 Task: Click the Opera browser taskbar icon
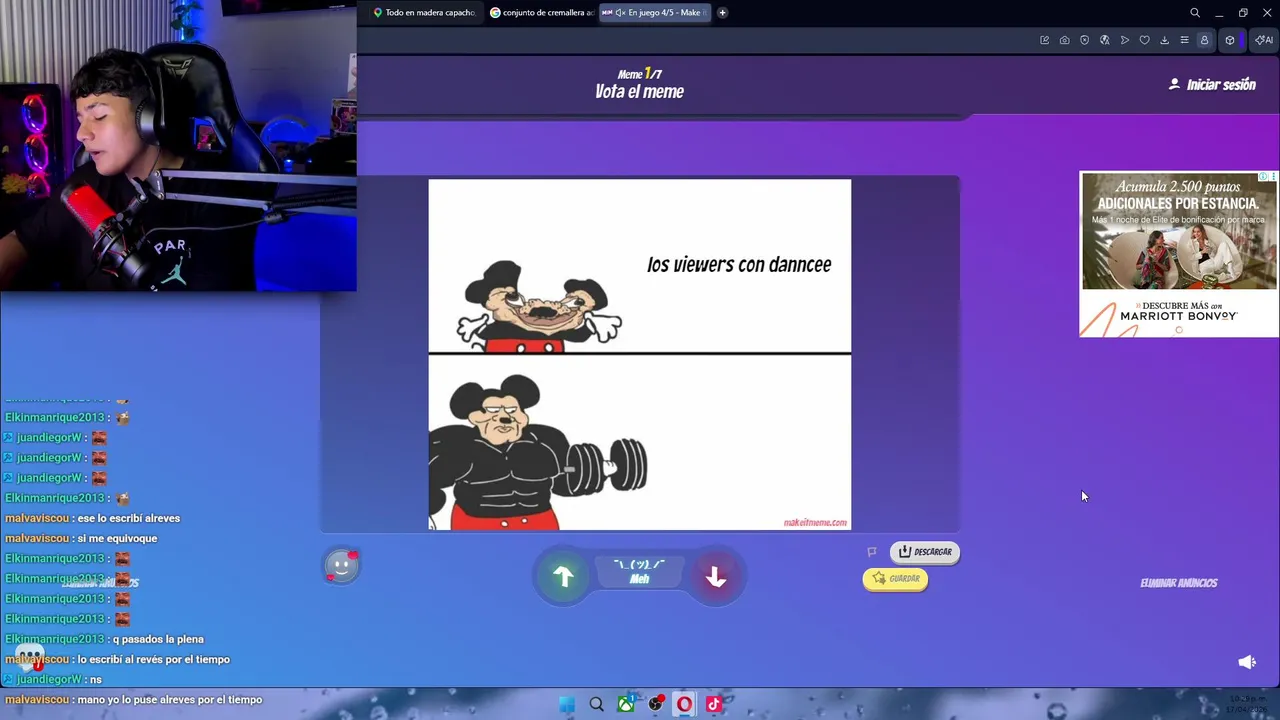click(x=684, y=704)
